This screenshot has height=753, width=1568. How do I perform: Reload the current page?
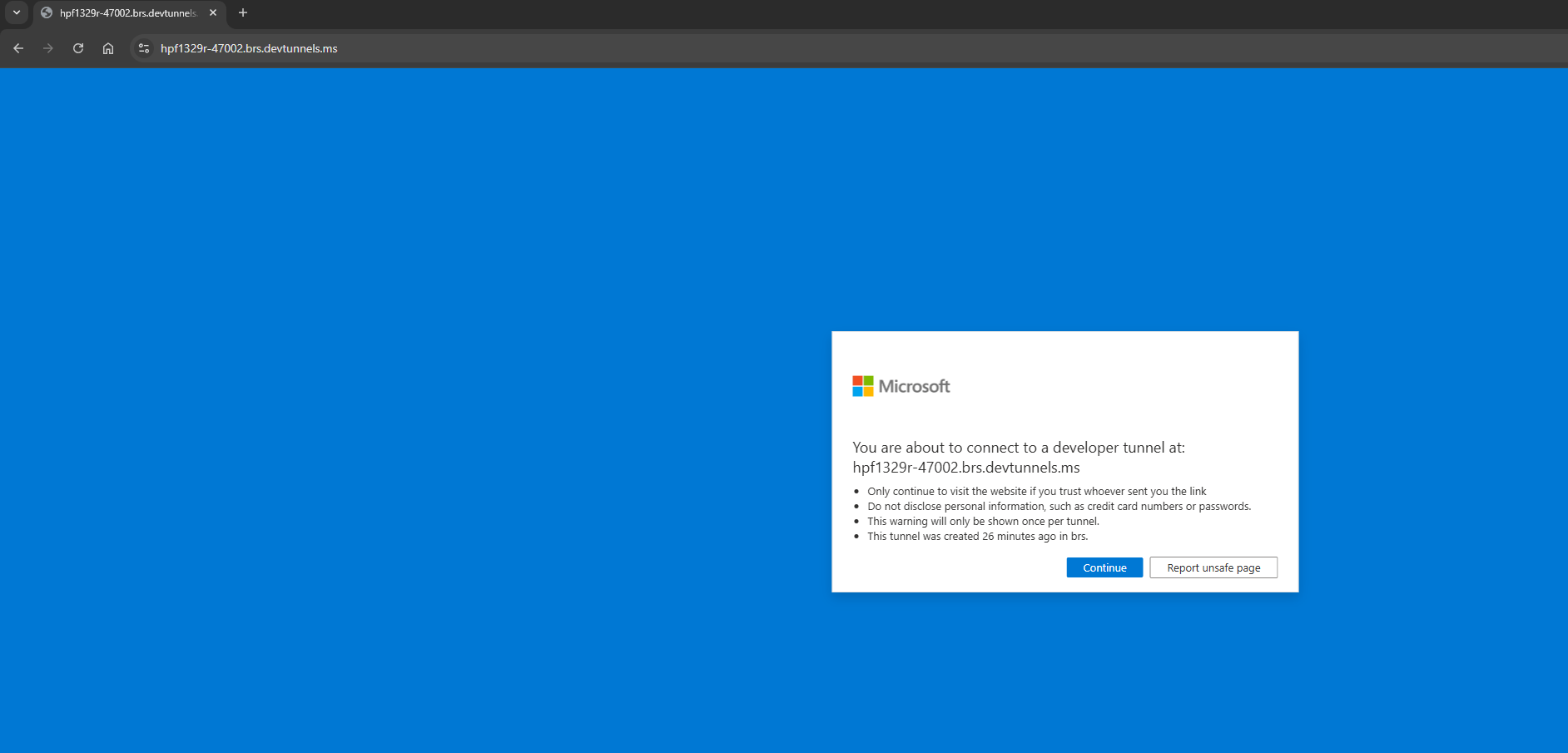tap(78, 48)
